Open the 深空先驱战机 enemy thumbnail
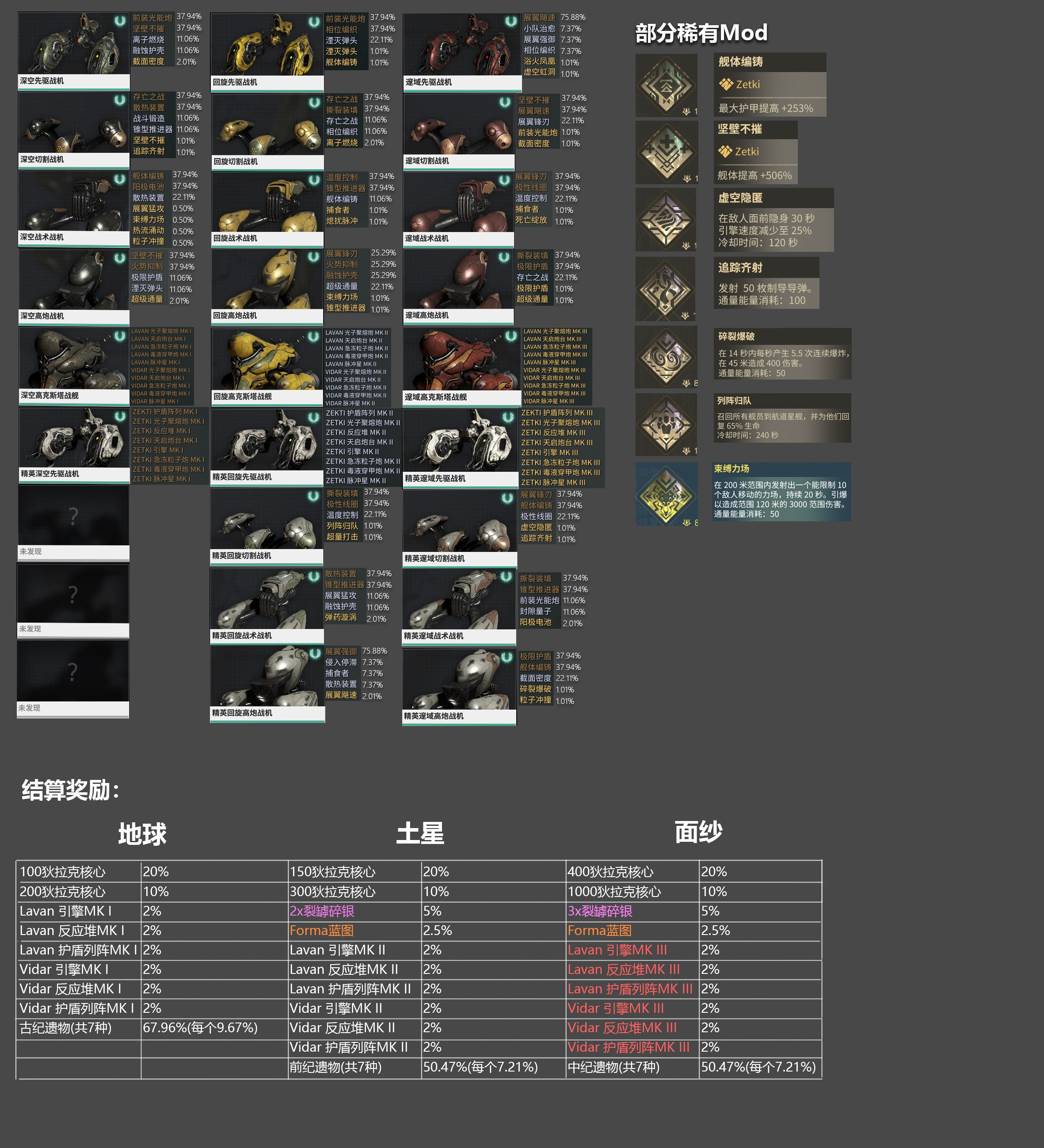The image size is (1044, 1148). pos(74,51)
